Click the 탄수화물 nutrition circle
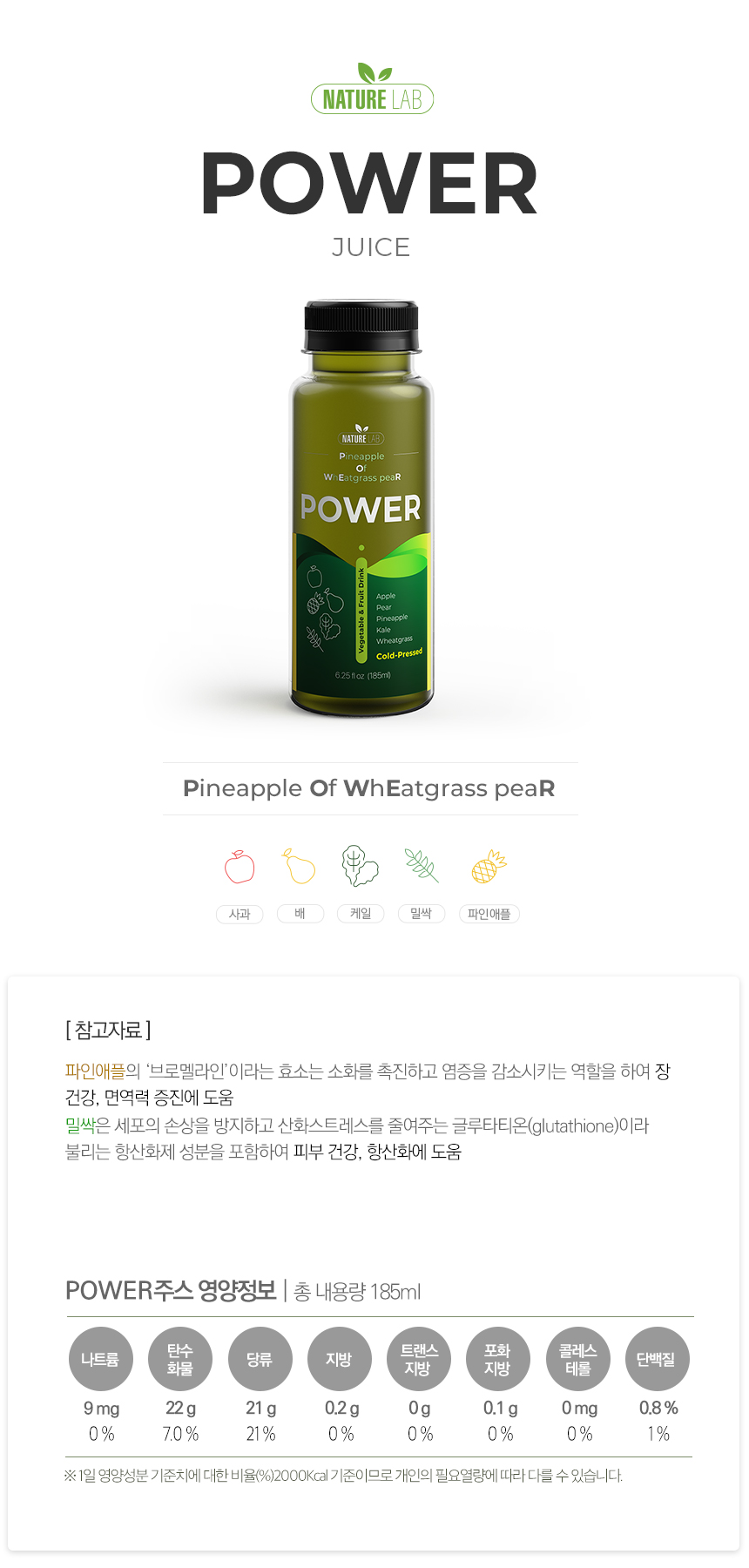This screenshot has width=749, height=1568. (180, 1359)
